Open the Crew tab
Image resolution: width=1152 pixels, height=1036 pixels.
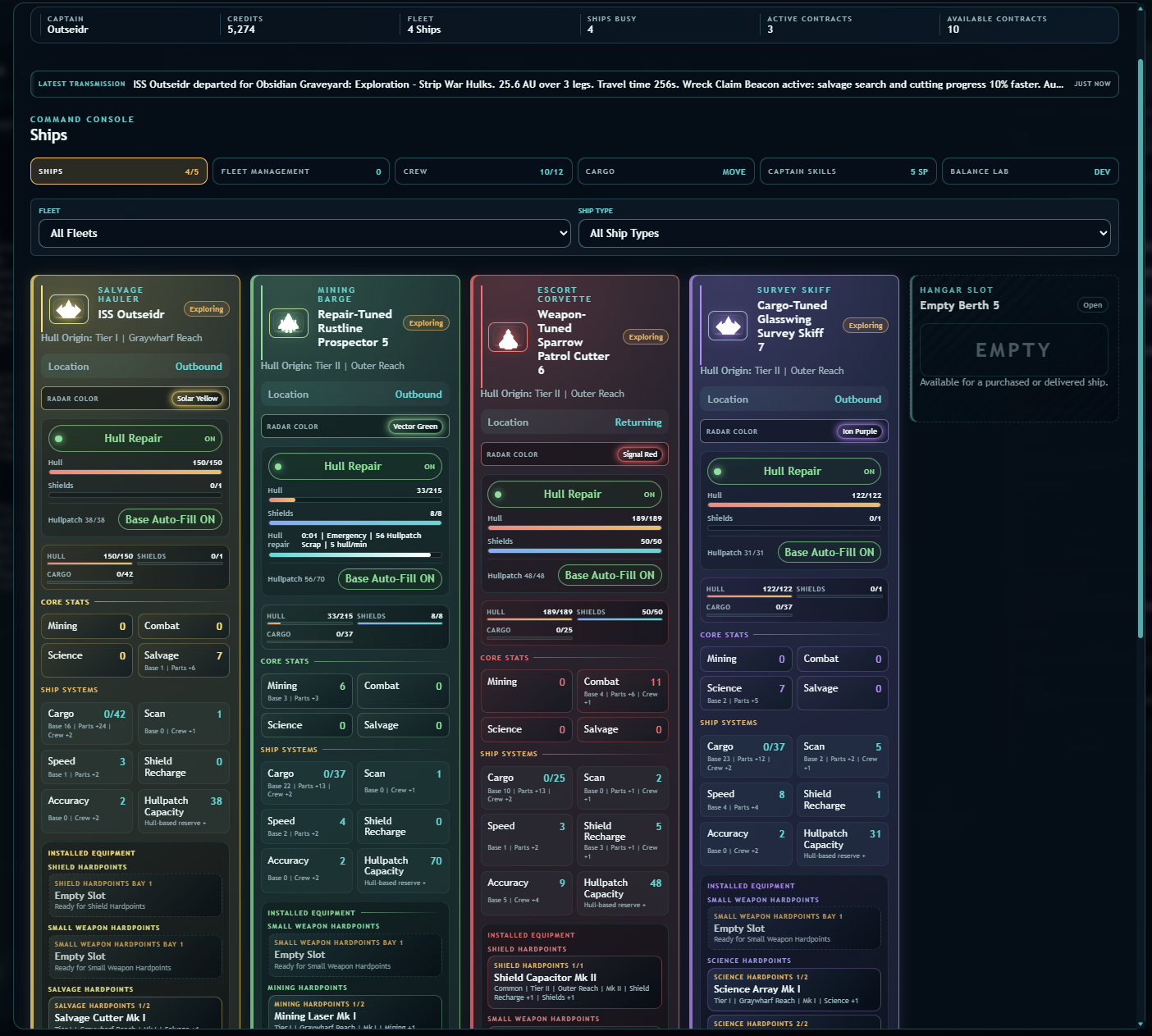483,171
